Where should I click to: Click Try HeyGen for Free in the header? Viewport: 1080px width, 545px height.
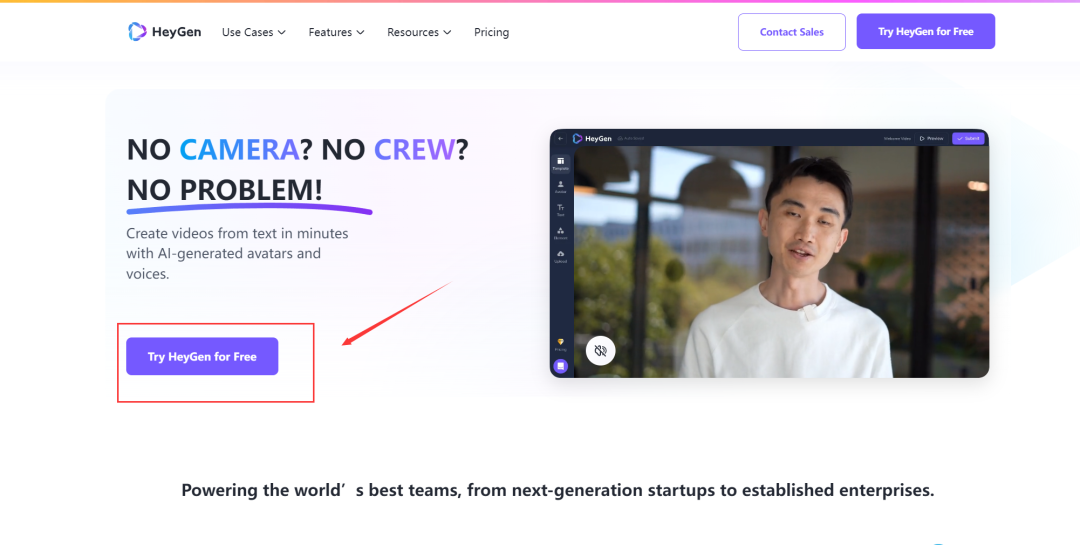pyautogui.click(x=925, y=32)
